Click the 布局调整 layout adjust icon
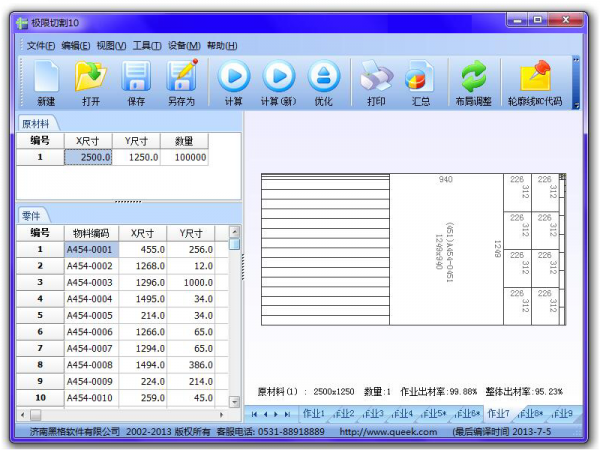The image size is (600, 450). tap(472, 77)
